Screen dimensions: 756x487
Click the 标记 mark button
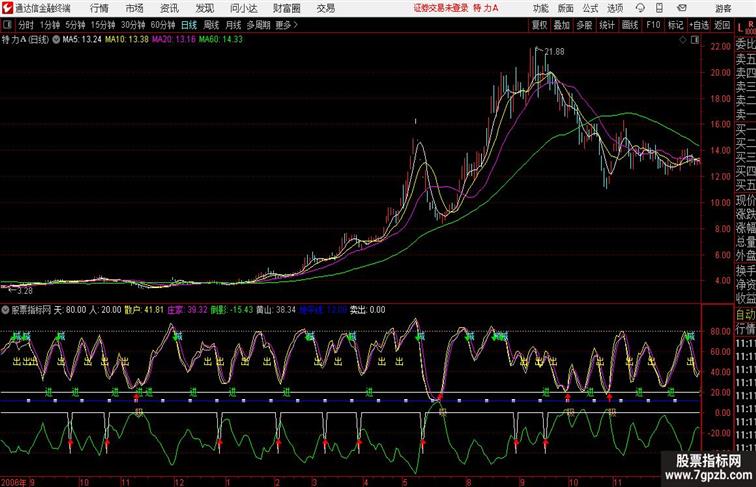coord(675,25)
